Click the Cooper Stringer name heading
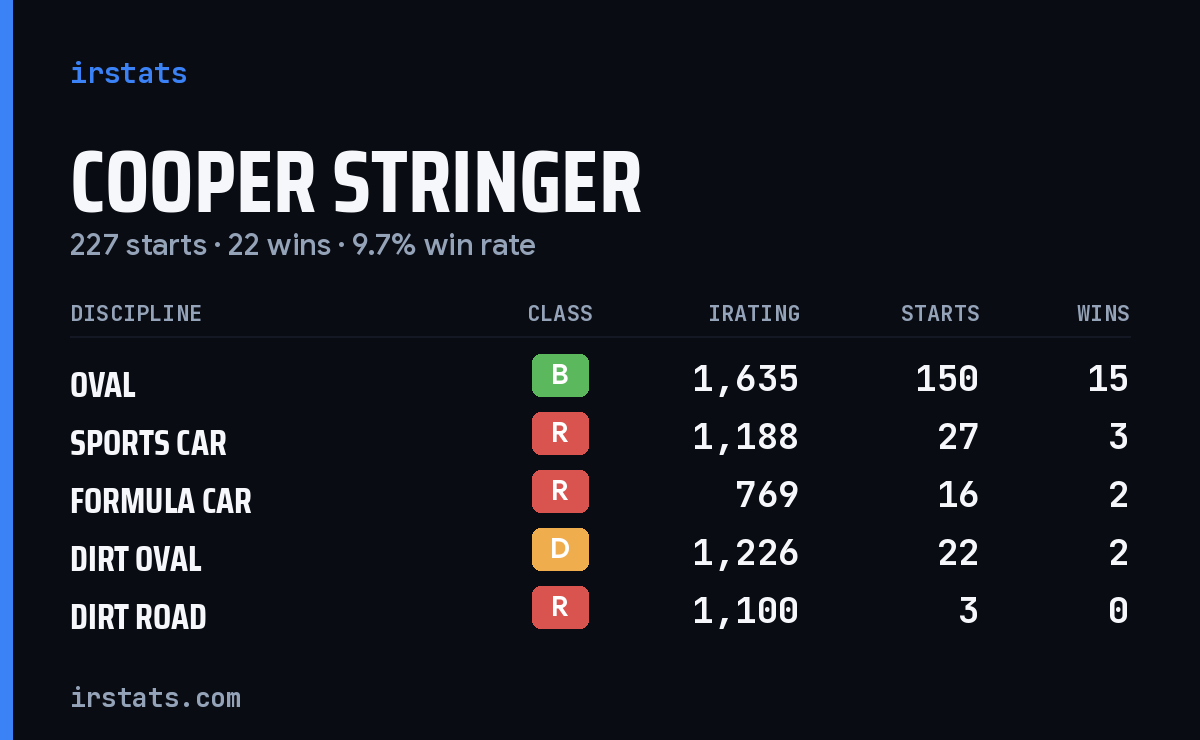 [355, 184]
